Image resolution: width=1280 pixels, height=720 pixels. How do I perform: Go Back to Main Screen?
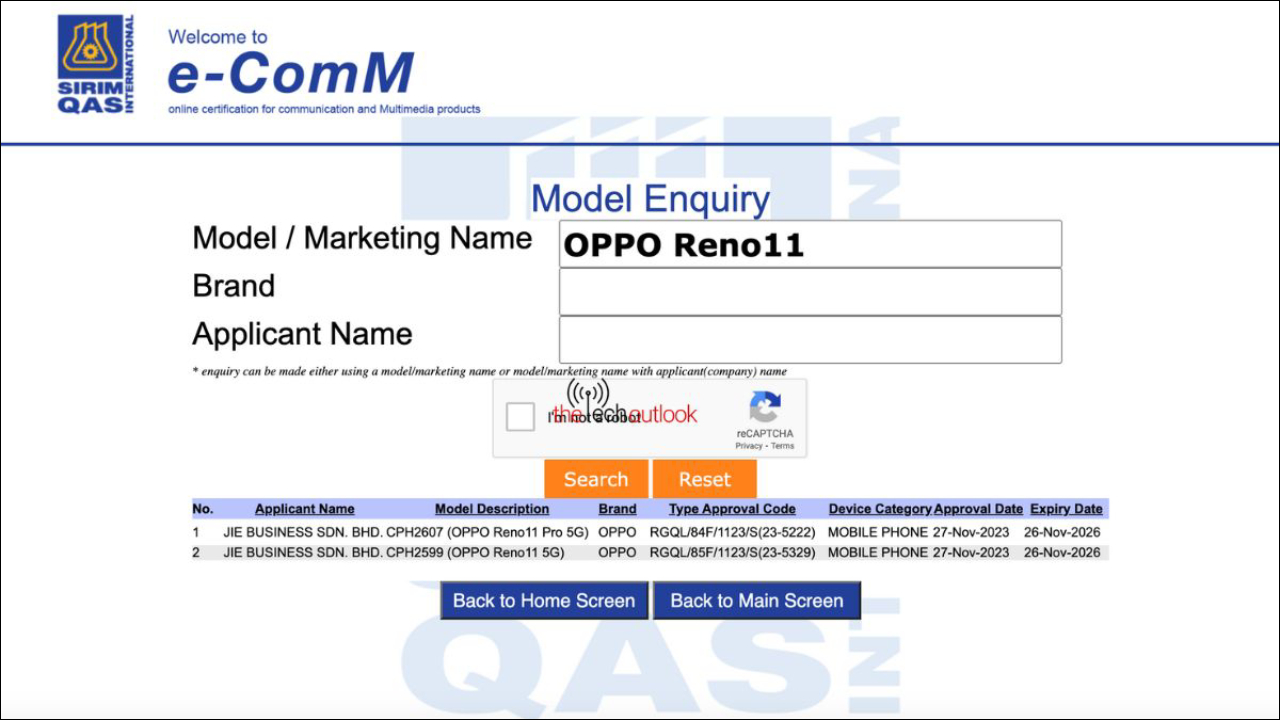click(757, 601)
